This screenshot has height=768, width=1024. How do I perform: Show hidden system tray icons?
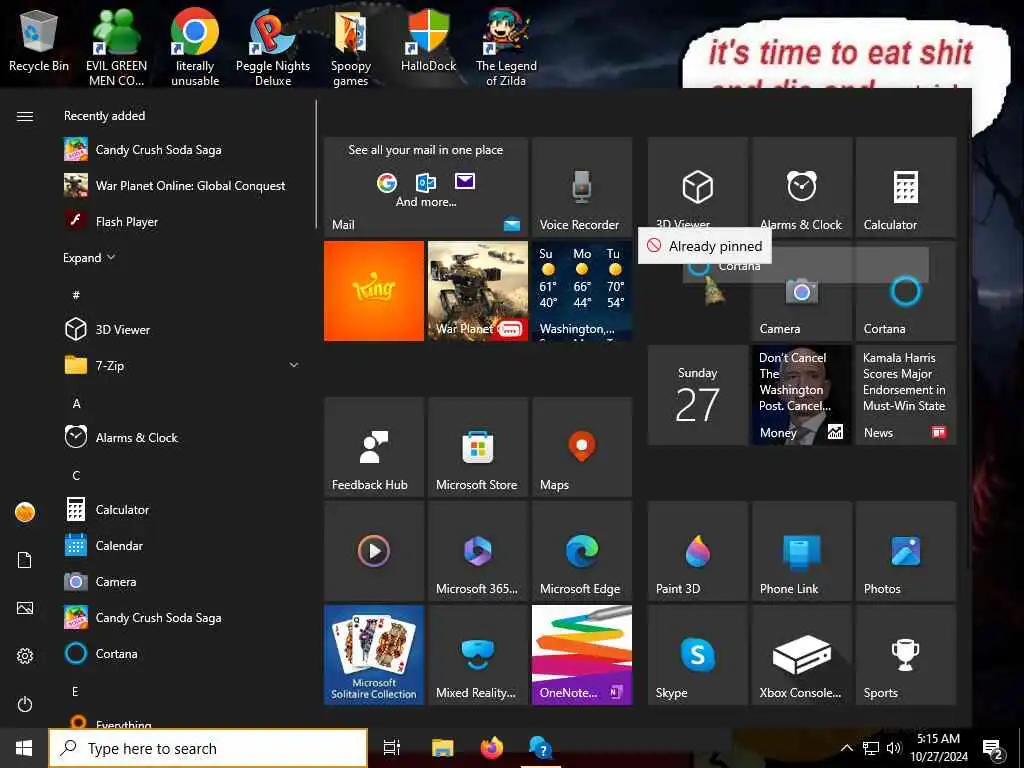(x=846, y=748)
